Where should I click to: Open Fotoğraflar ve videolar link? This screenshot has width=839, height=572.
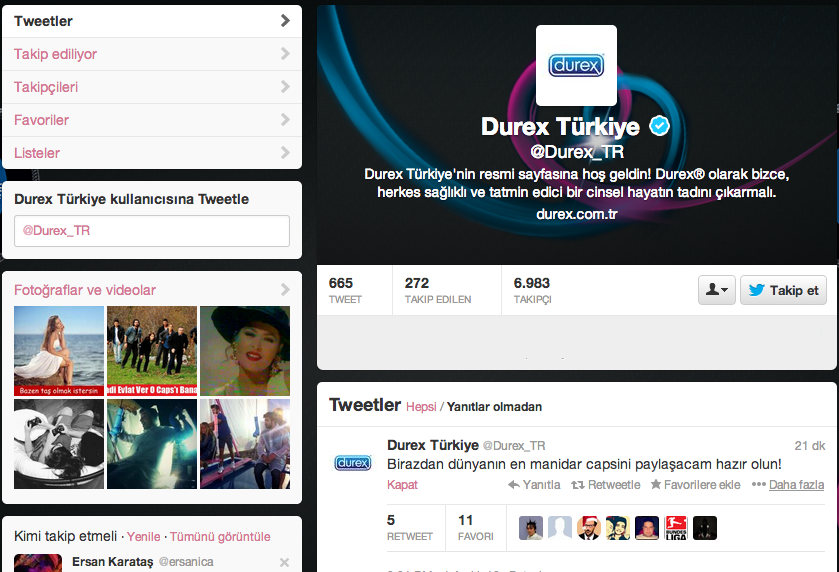click(x=85, y=290)
